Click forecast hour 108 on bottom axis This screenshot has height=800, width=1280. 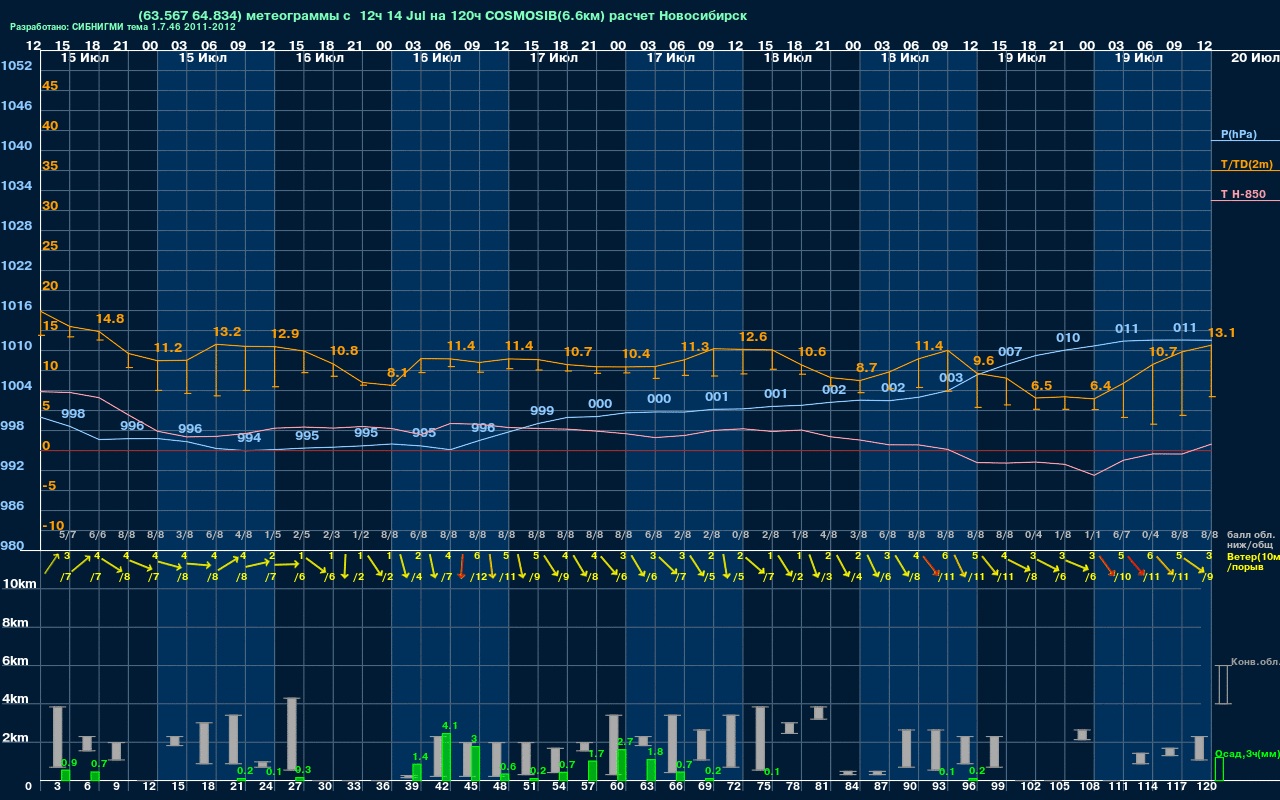tap(1088, 788)
